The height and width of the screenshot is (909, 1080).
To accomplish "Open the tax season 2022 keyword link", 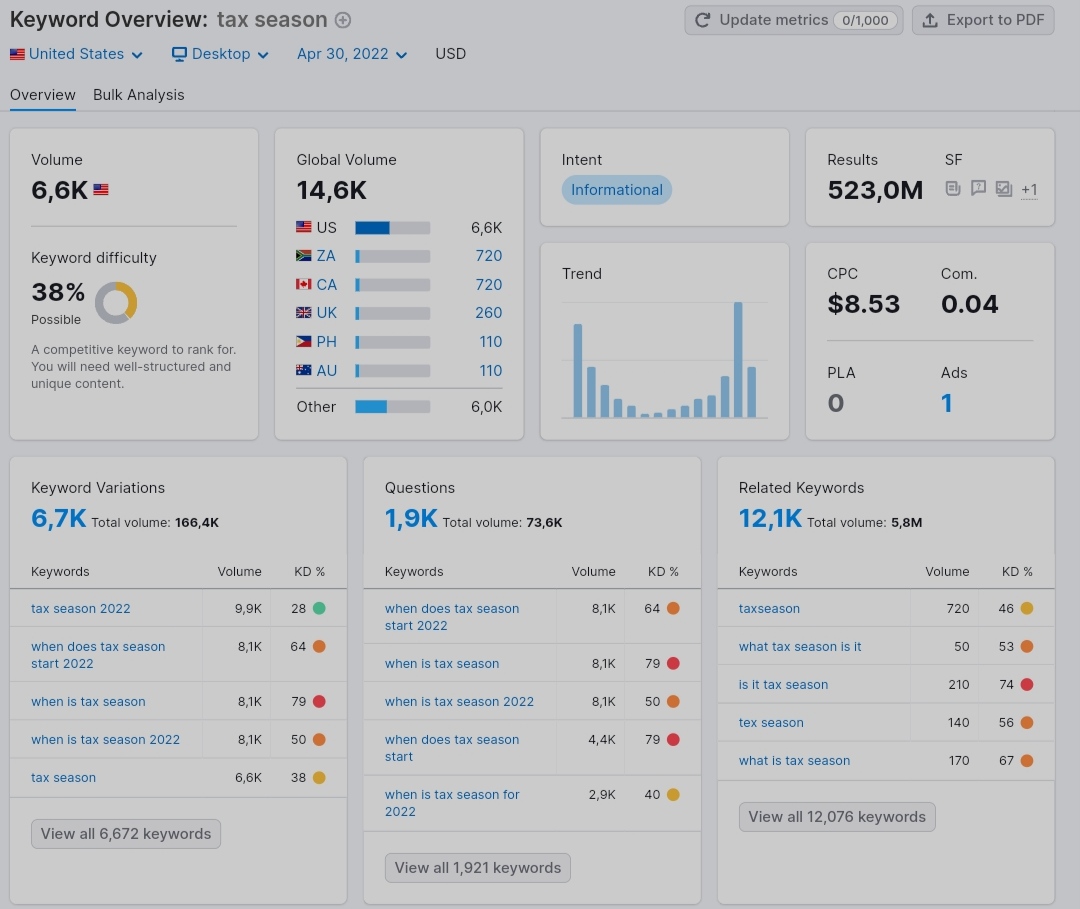I will [x=81, y=609].
